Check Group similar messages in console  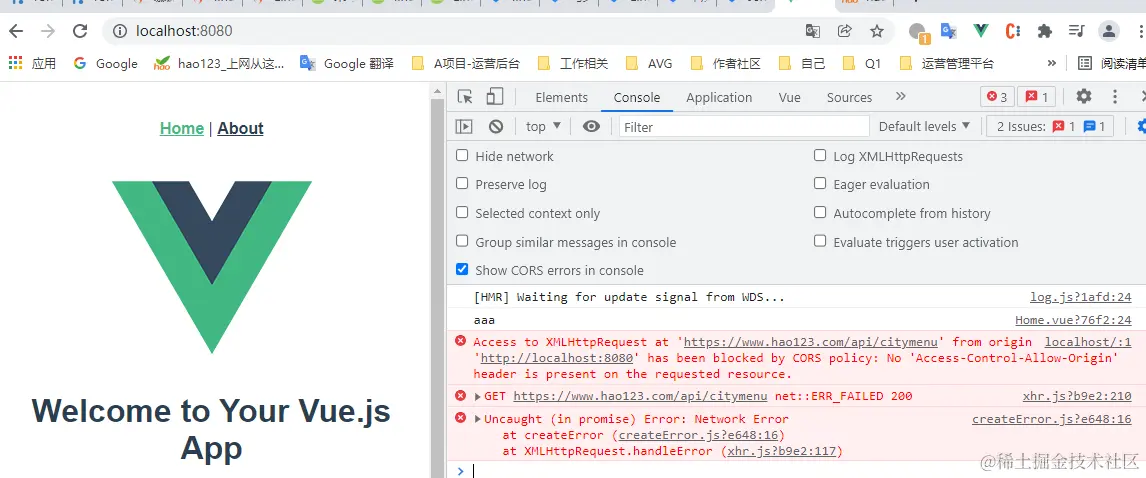(x=462, y=241)
